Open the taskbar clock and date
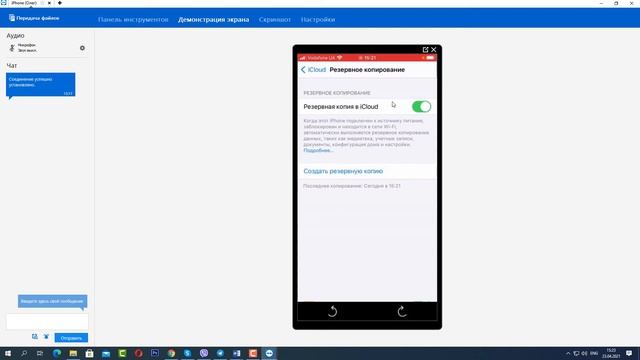This screenshot has width=640, height=360. pos(611,353)
